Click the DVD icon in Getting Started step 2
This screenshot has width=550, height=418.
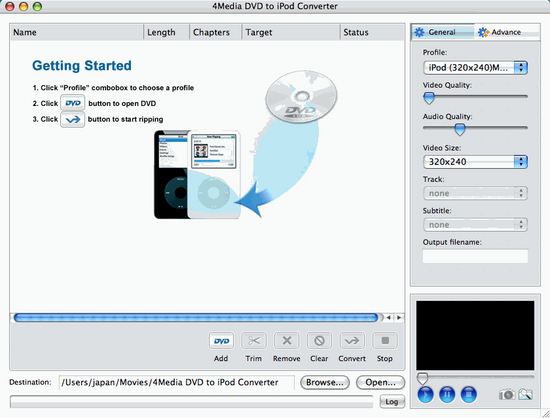pos(73,103)
